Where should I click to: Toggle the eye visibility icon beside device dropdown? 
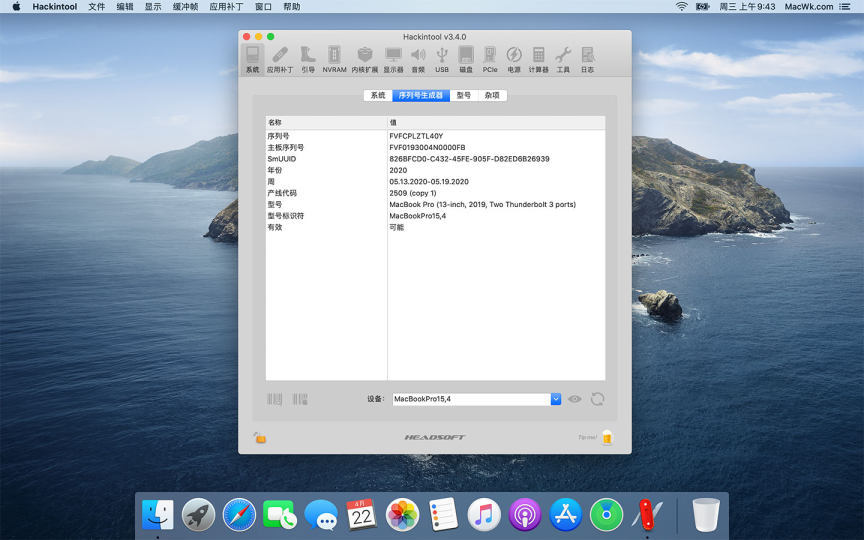[x=575, y=399]
